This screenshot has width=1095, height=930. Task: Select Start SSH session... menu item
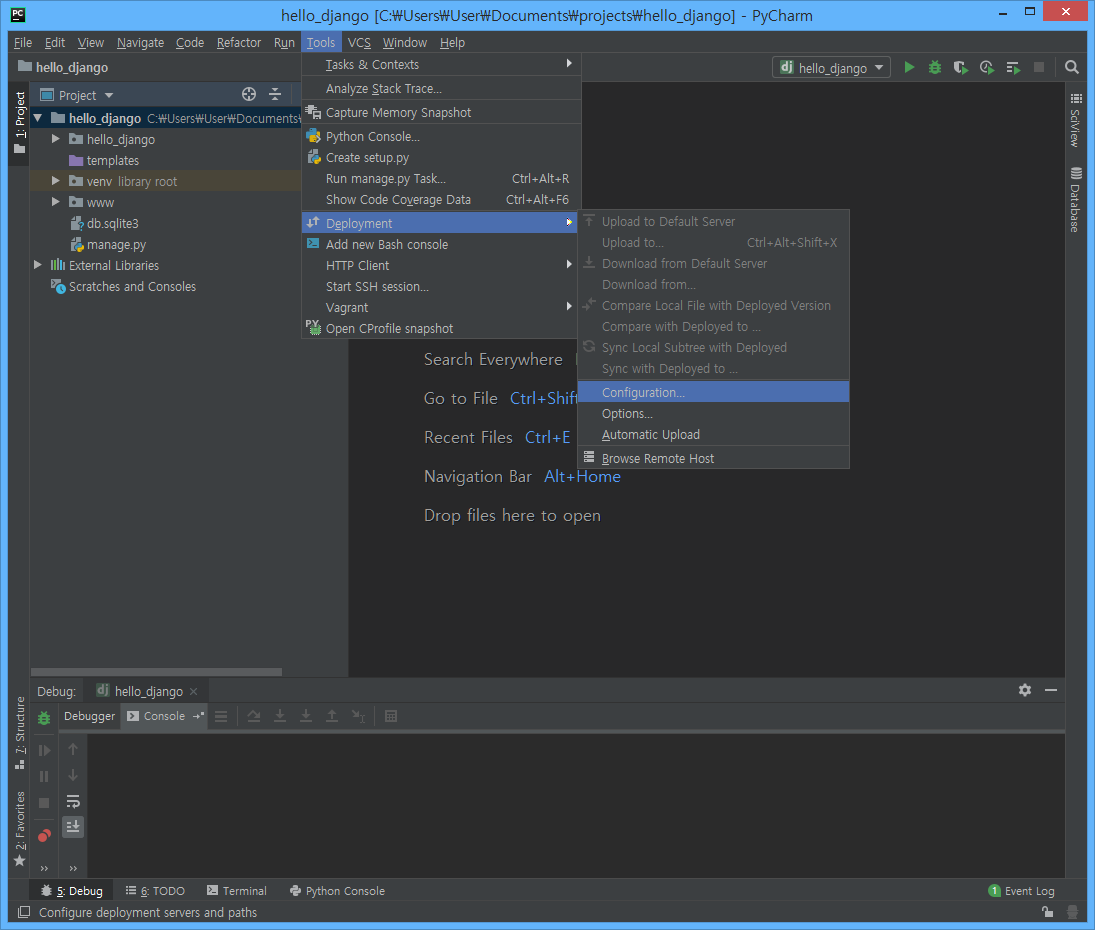click(x=441, y=286)
